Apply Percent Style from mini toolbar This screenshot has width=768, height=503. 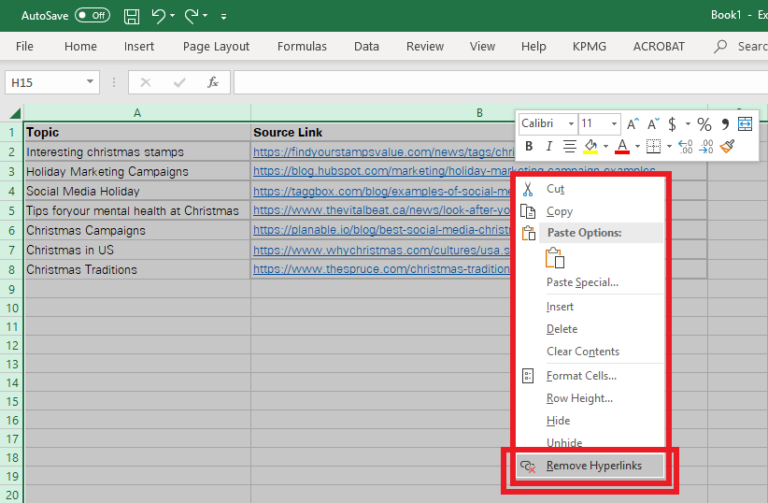pos(704,124)
